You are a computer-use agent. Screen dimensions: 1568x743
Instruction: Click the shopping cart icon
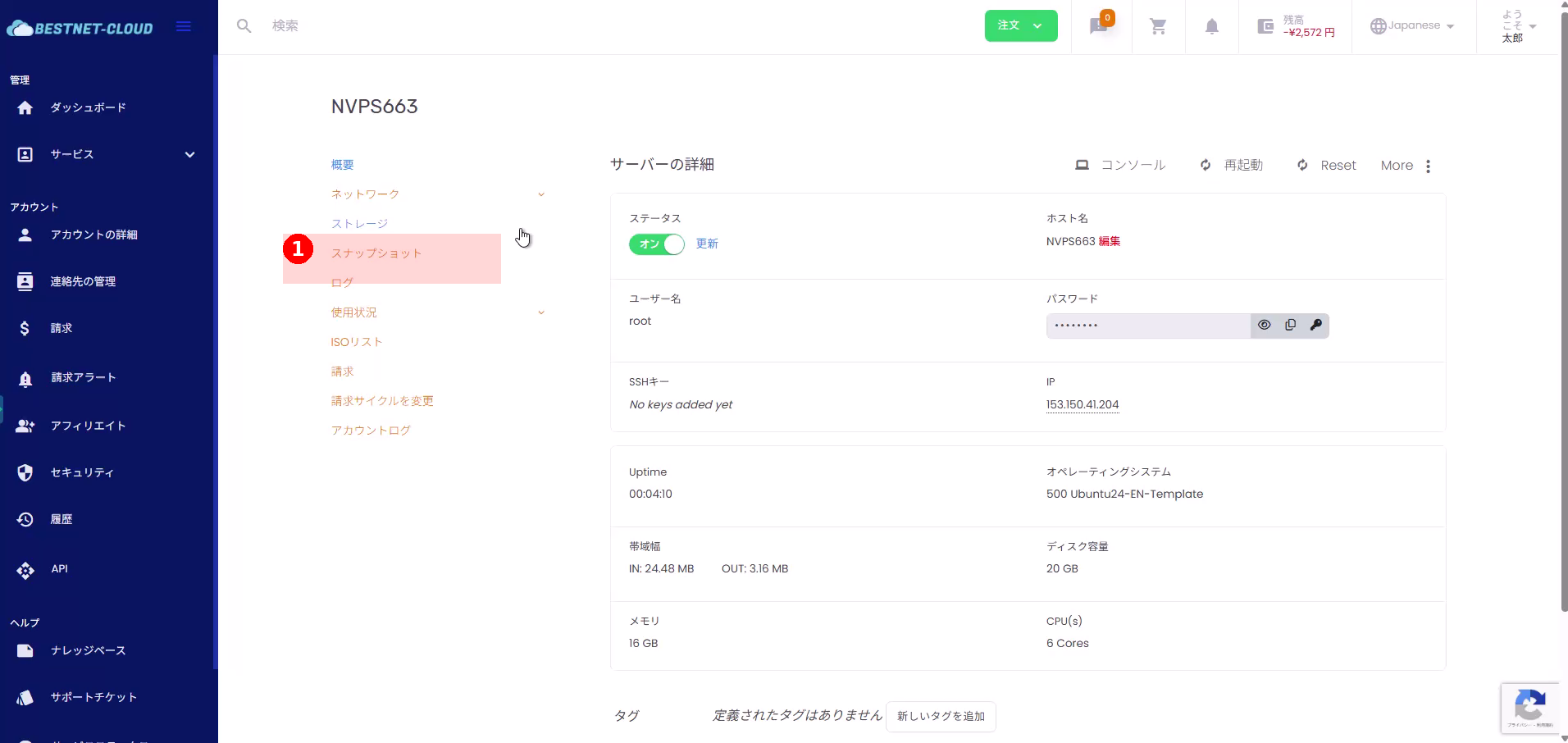click(1158, 26)
